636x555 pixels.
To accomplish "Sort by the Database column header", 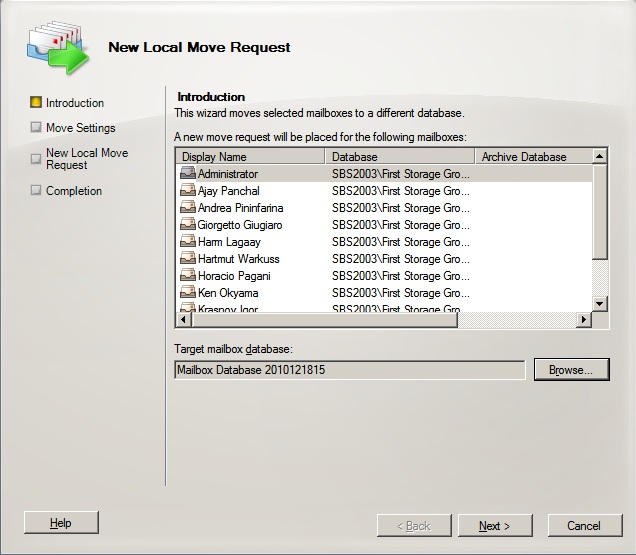I will [400, 156].
